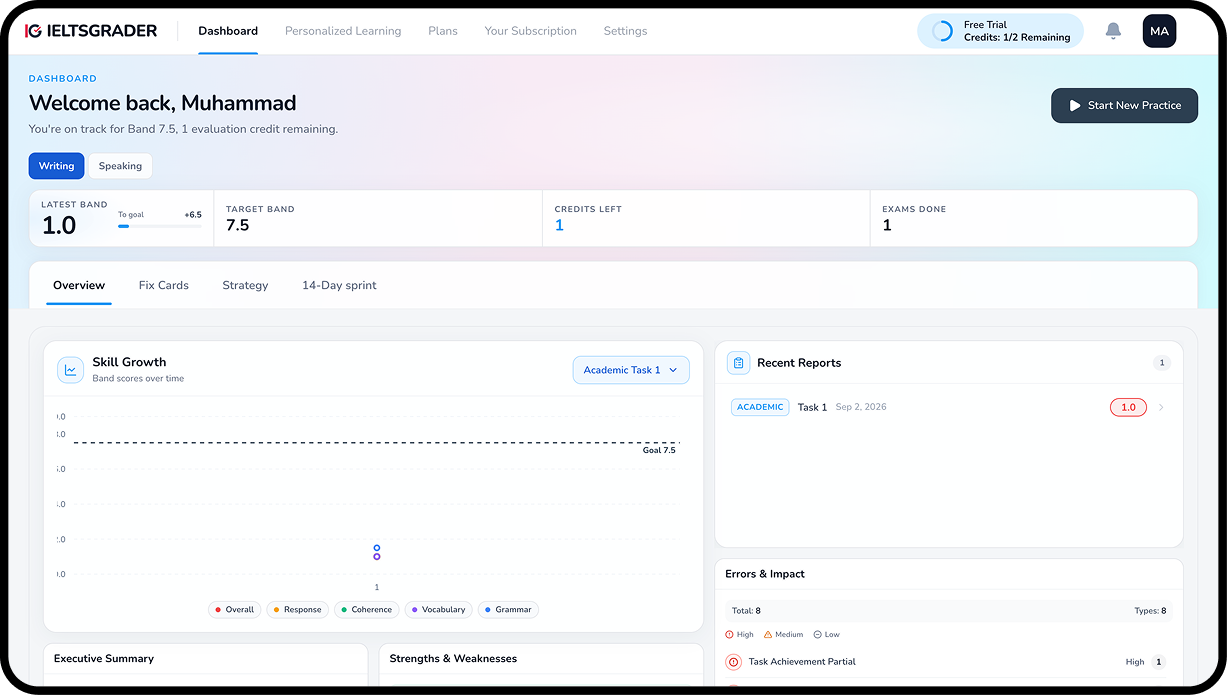Open the notifications bell
Viewport: 1227px width, 695px height.
tap(1113, 31)
